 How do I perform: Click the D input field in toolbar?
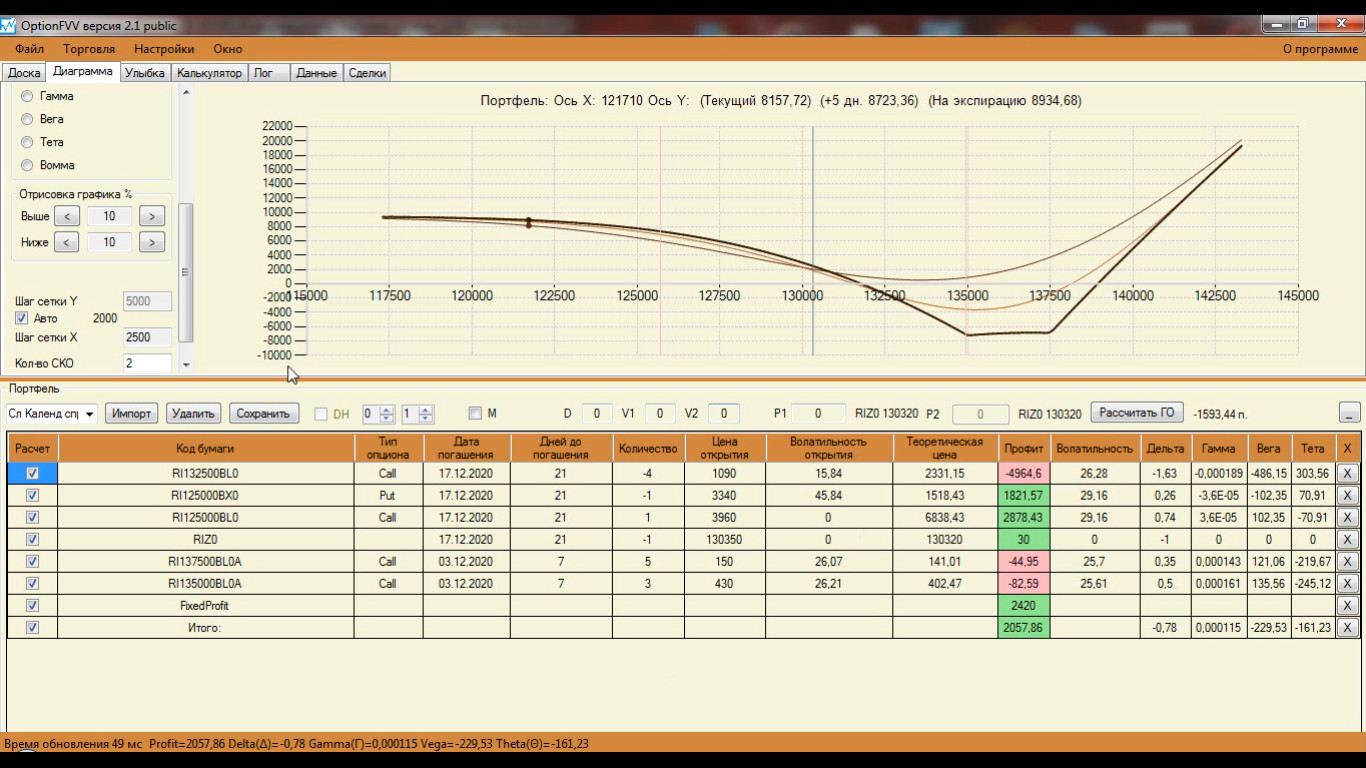coord(597,414)
